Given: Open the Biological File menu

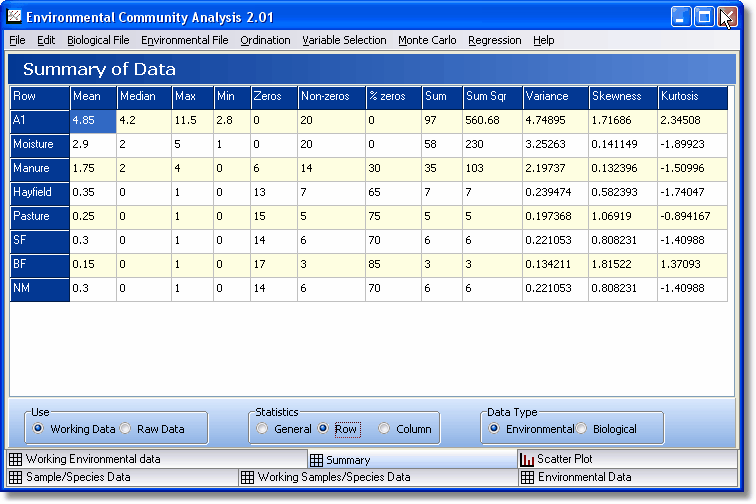Looking at the screenshot, I should point(98,41).
